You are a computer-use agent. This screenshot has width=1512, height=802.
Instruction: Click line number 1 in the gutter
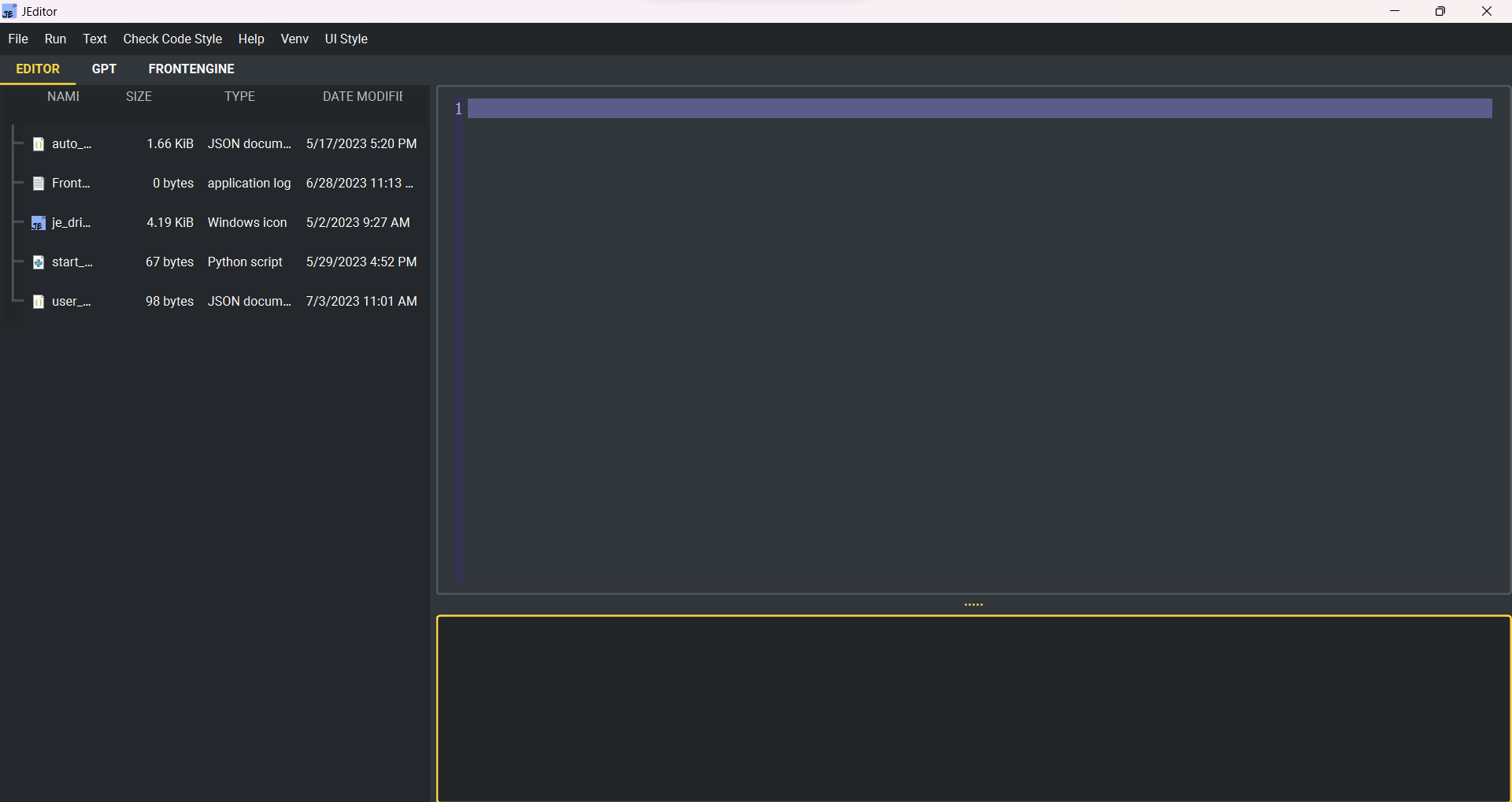point(458,109)
